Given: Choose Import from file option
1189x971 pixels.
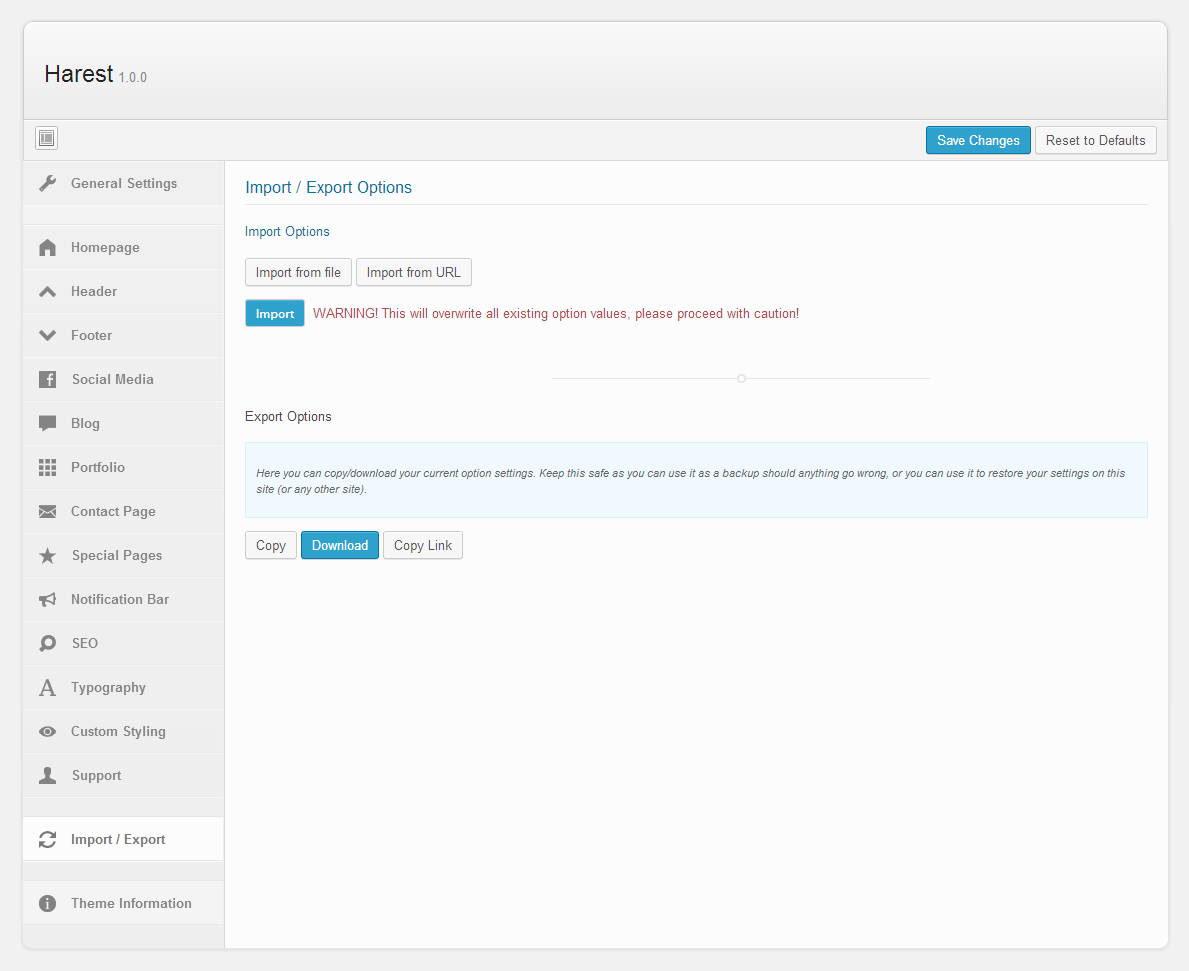Looking at the screenshot, I should 298,272.
